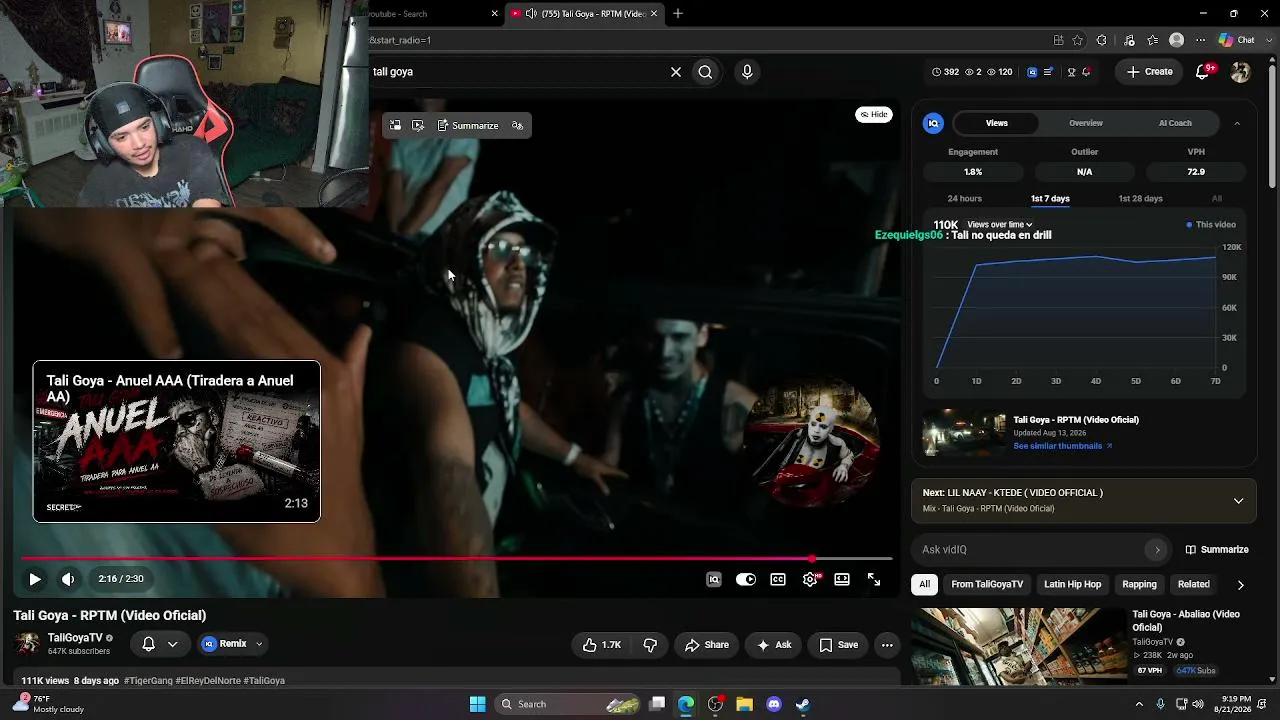Like the video with 1.7K likes

pyautogui.click(x=602, y=645)
